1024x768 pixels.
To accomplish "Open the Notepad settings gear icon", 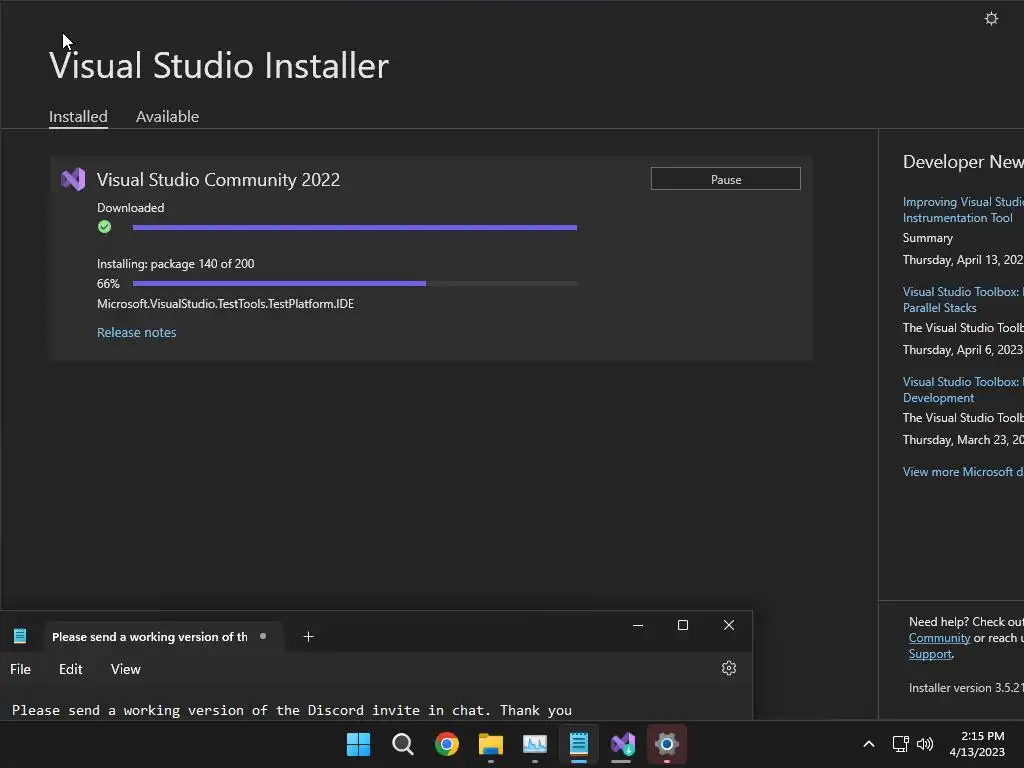I will [729, 668].
